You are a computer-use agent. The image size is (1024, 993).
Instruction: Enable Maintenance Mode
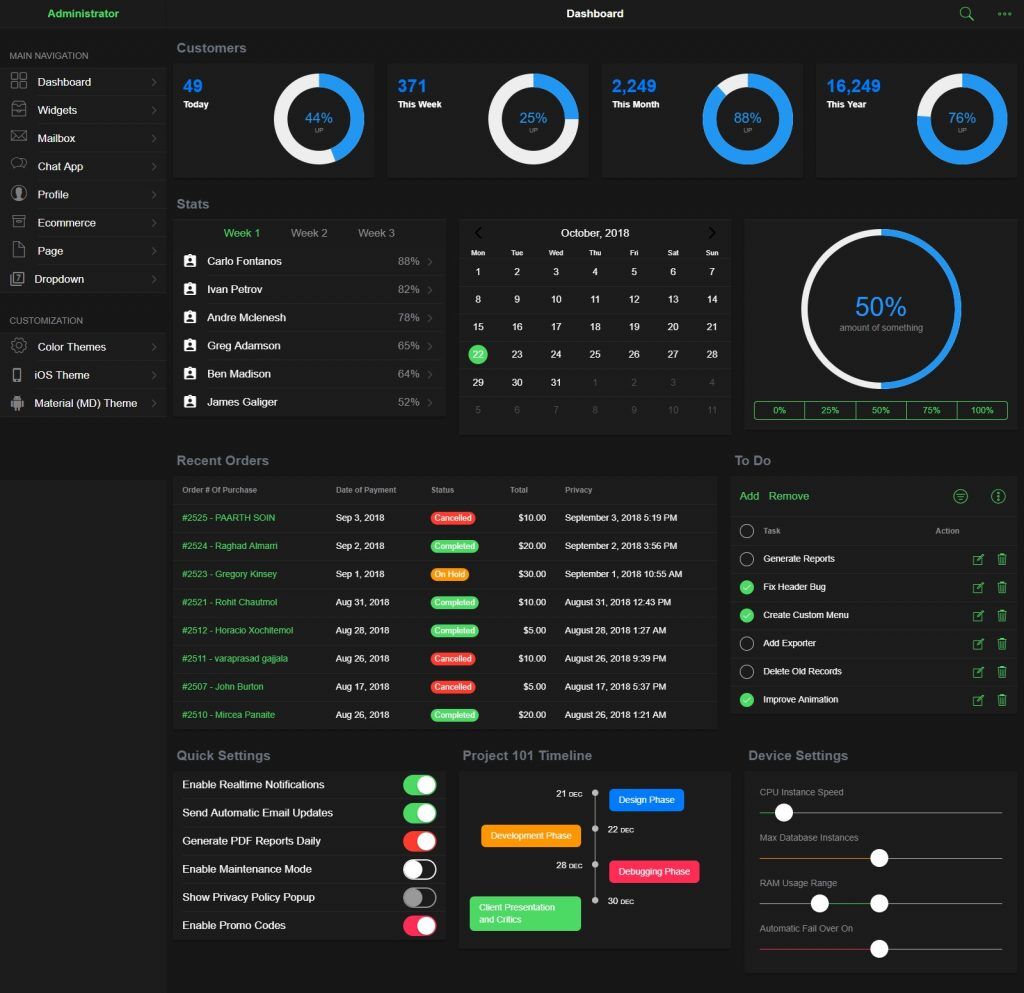419,869
